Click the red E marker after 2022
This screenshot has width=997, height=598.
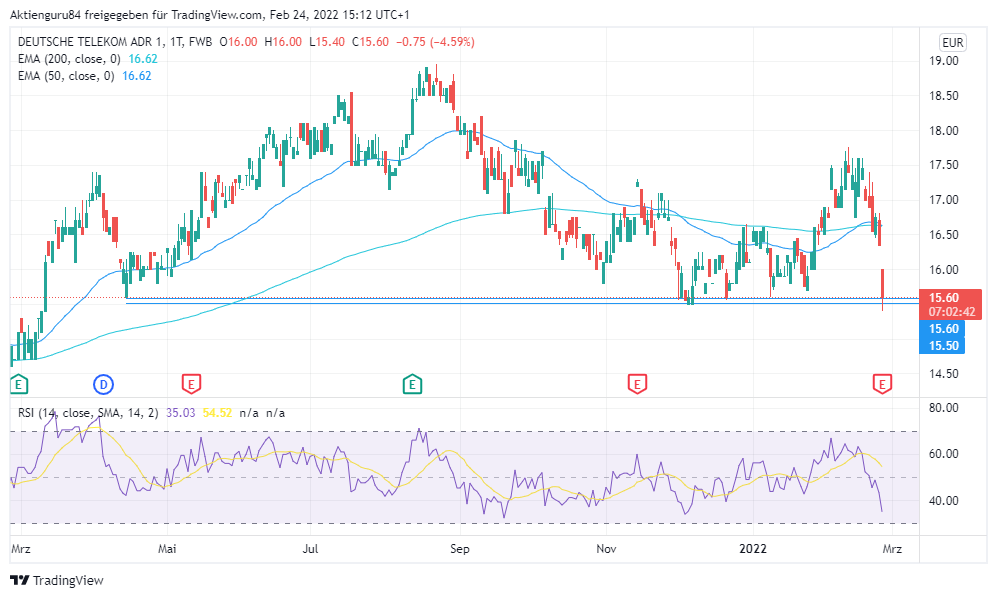pyautogui.click(x=882, y=384)
